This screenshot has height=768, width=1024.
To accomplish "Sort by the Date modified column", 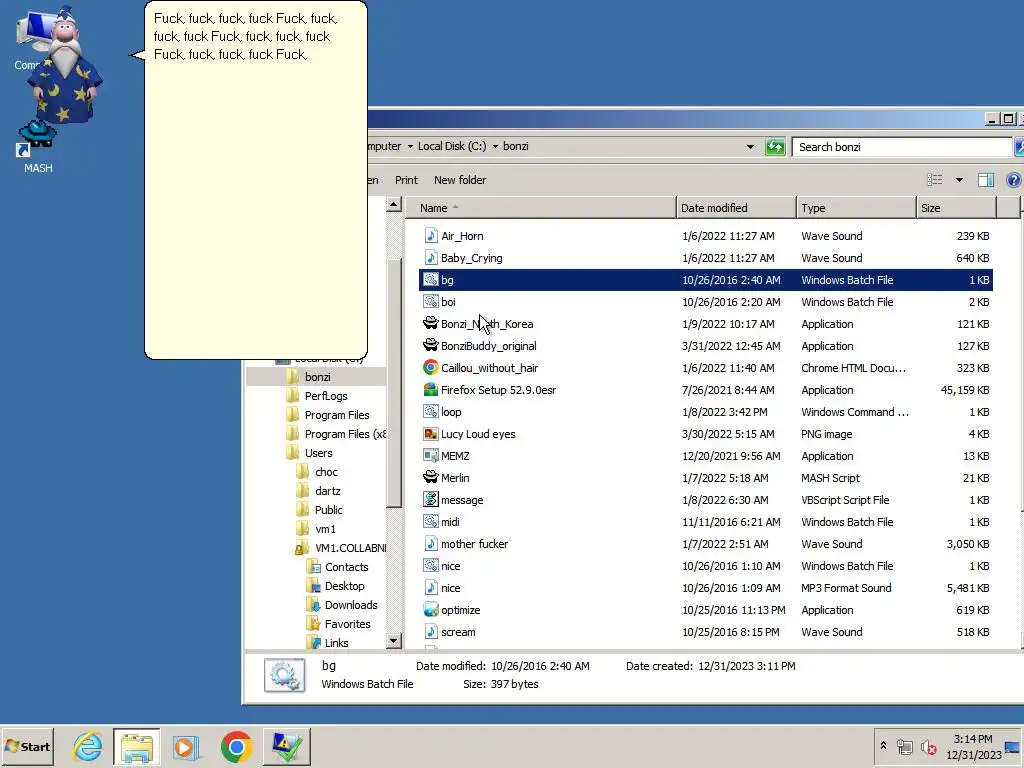I will pos(736,208).
